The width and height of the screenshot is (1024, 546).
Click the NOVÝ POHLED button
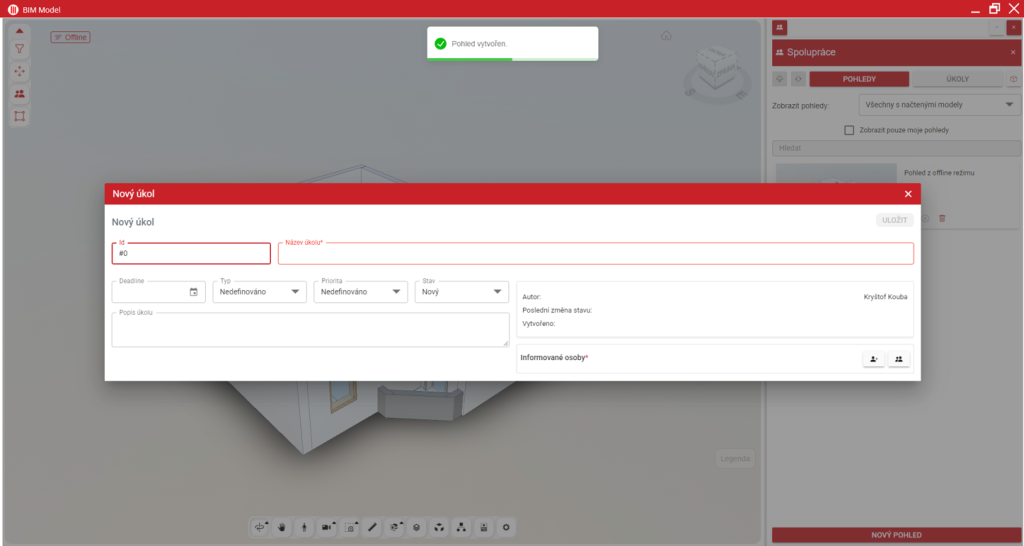pyautogui.click(x=896, y=535)
